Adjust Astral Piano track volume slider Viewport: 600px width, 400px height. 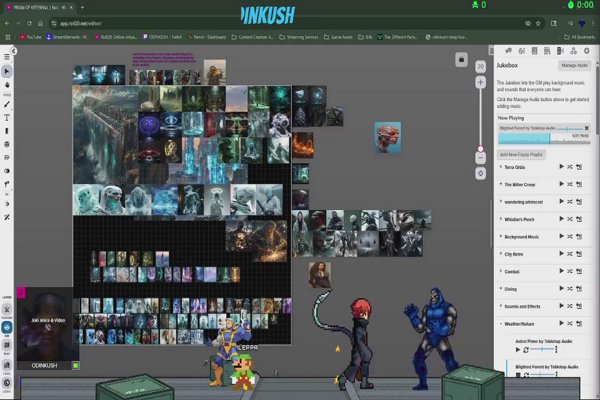click(541, 349)
